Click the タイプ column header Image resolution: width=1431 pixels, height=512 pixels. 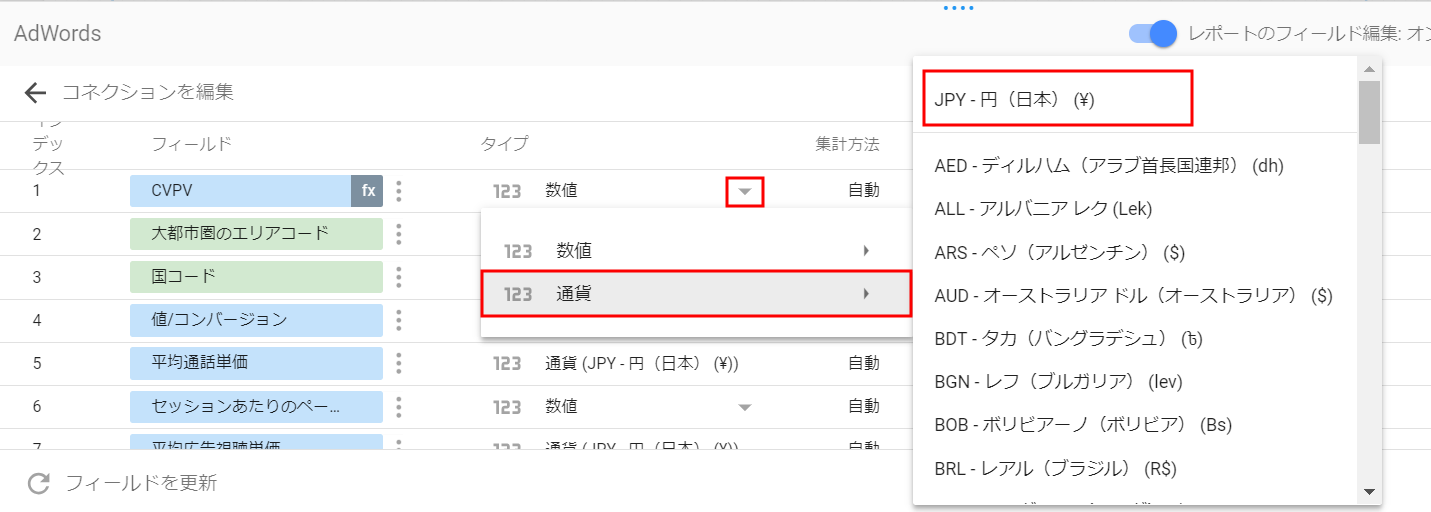point(504,144)
